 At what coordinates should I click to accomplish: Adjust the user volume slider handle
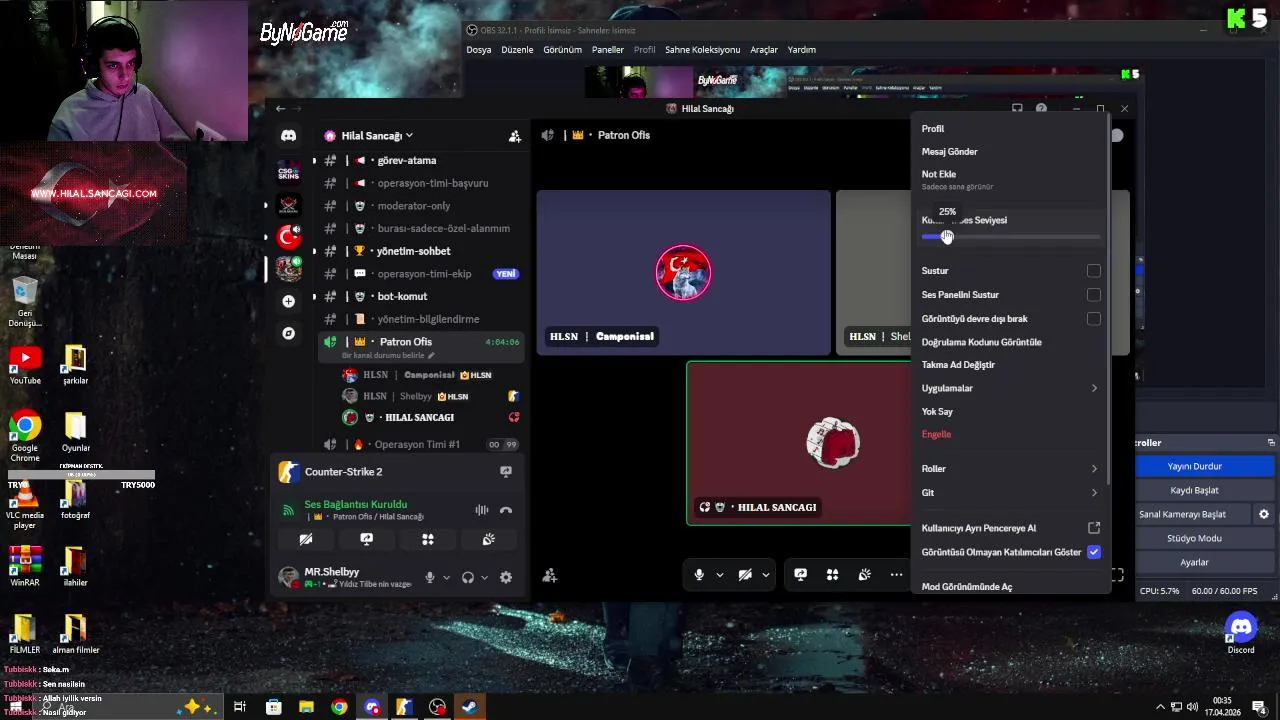(947, 237)
